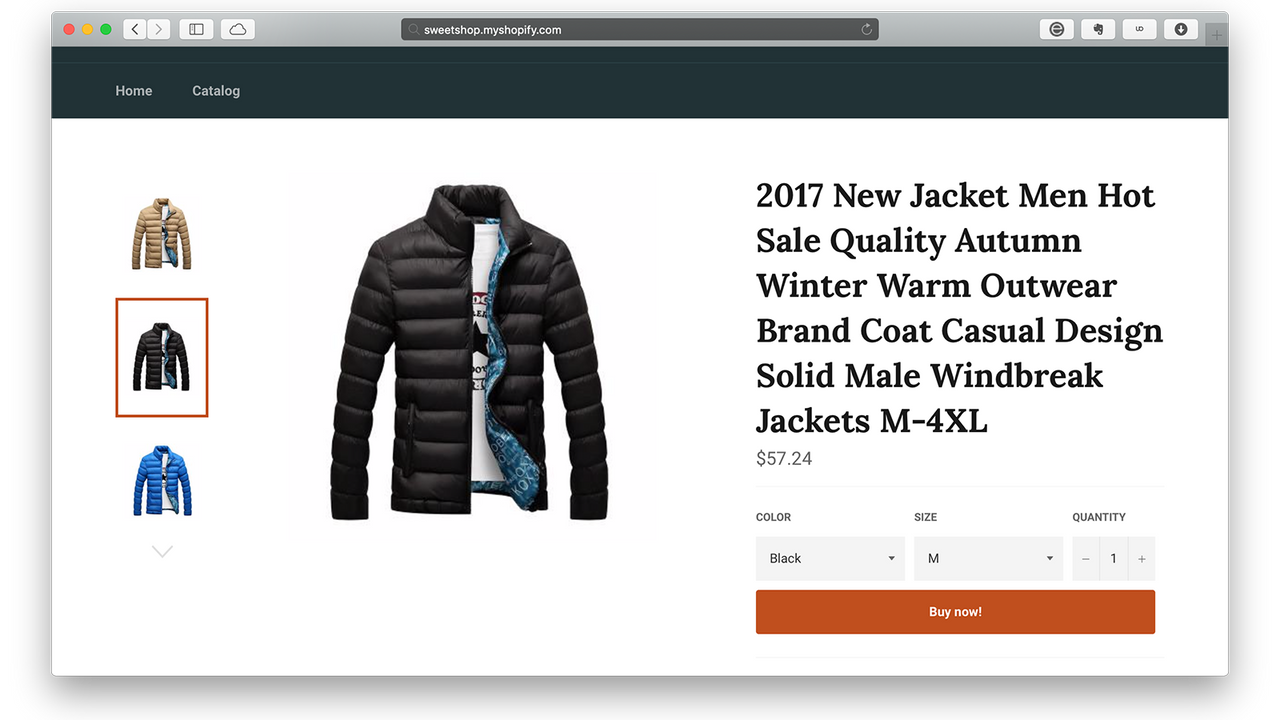Image resolution: width=1280 pixels, height=720 pixels.
Task: Increase quantity with plus button
Action: pos(1141,559)
